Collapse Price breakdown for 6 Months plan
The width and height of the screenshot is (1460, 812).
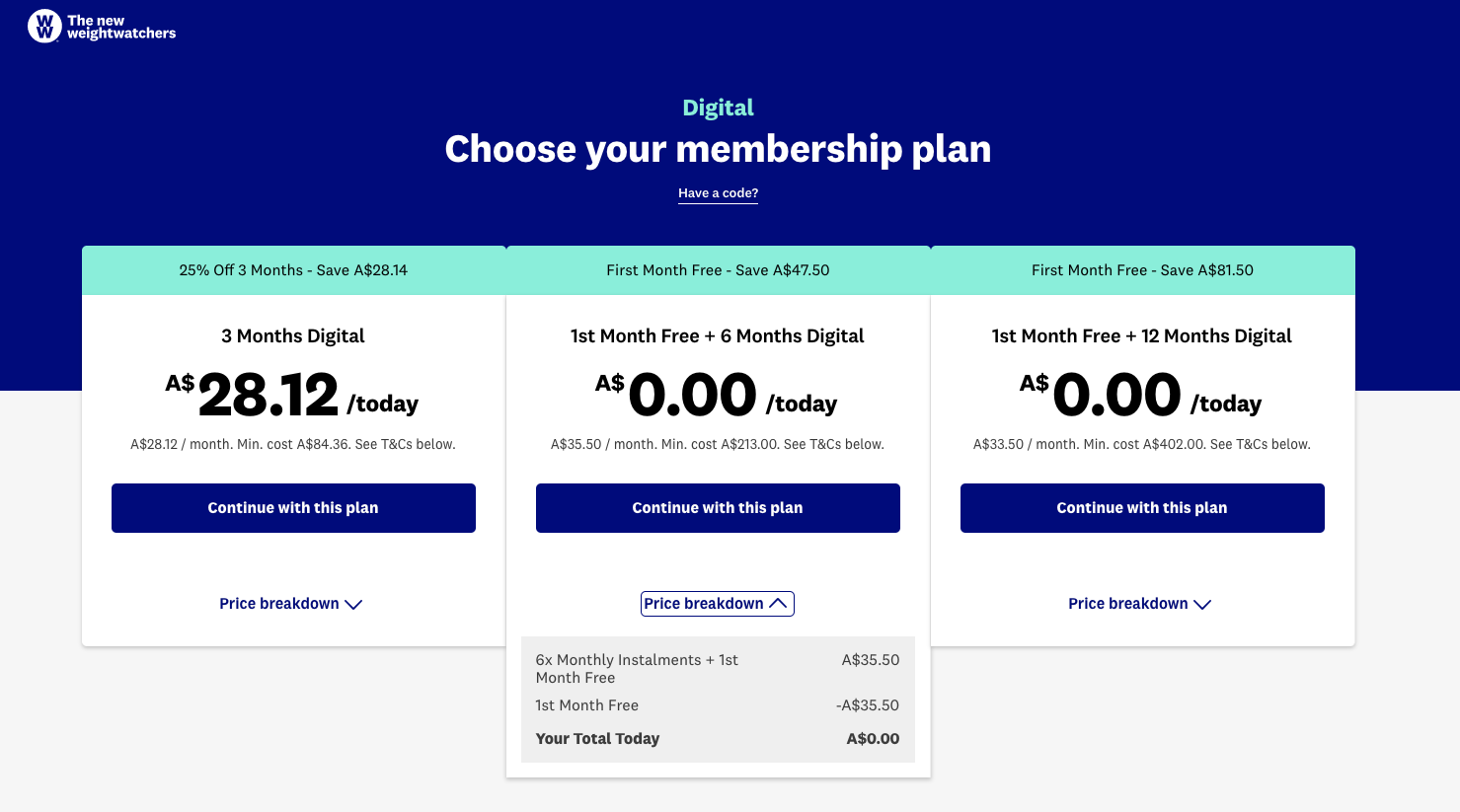click(x=717, y=604)
